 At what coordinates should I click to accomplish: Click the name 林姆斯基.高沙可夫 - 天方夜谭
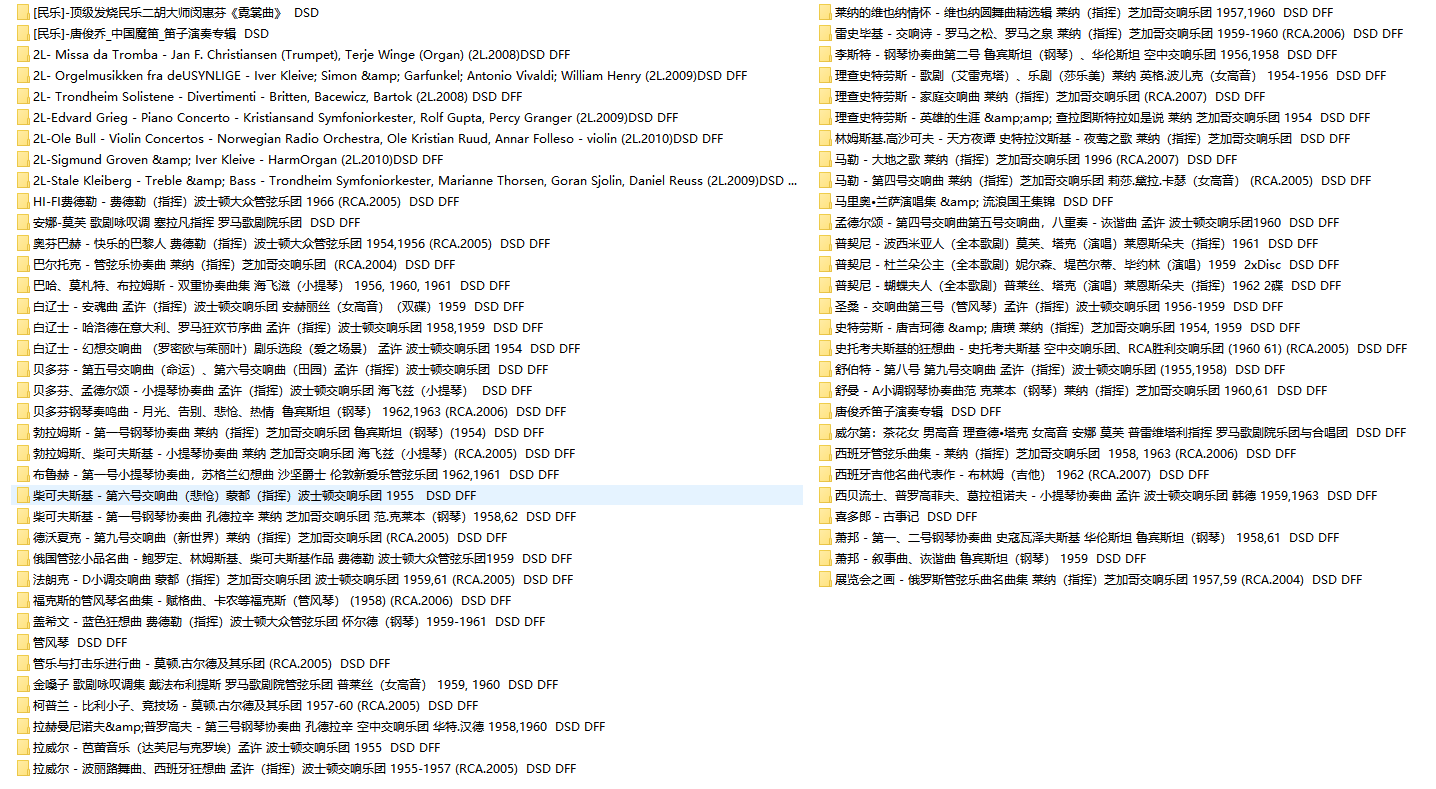(1093, 138)
